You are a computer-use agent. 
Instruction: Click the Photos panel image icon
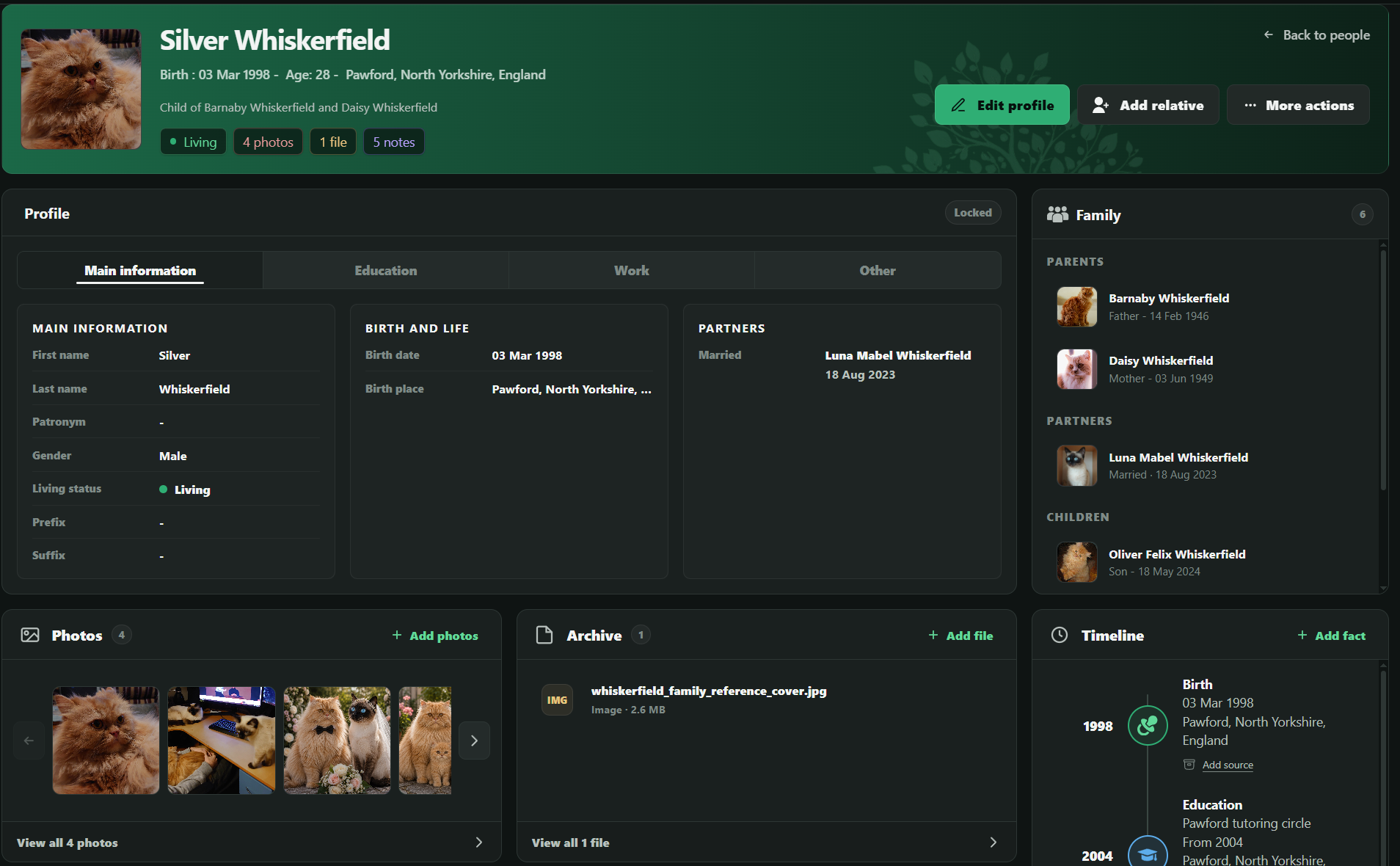(x=30, y=636)
